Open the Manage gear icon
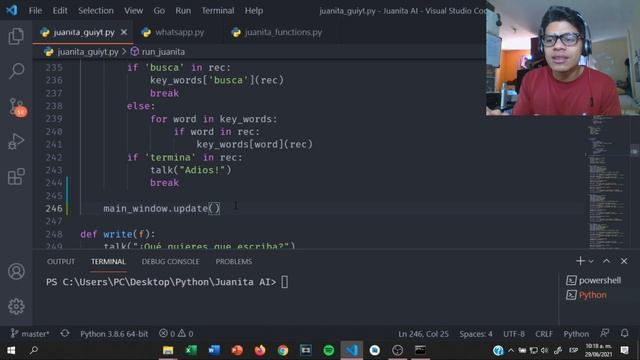The image size is (640, 360). point(16,306)
